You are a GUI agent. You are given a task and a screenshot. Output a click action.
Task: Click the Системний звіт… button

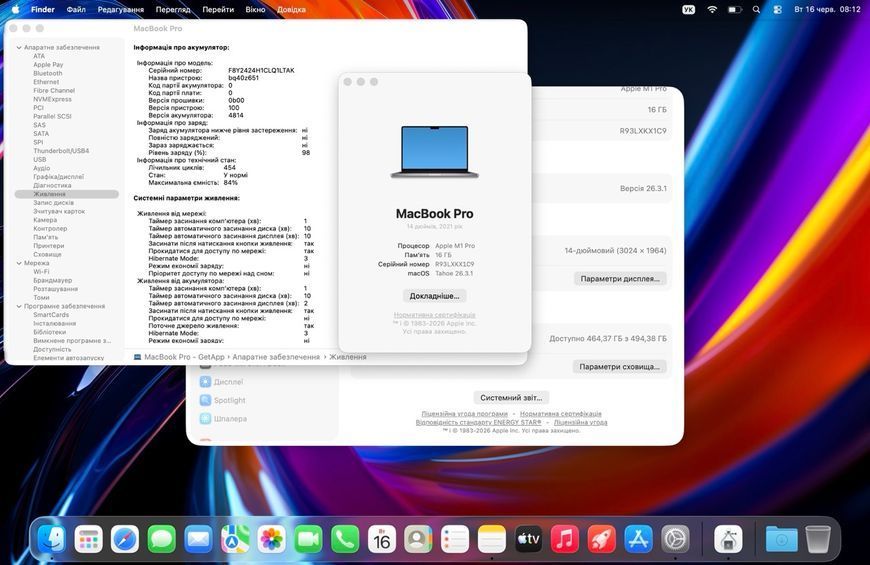(511, 398)
